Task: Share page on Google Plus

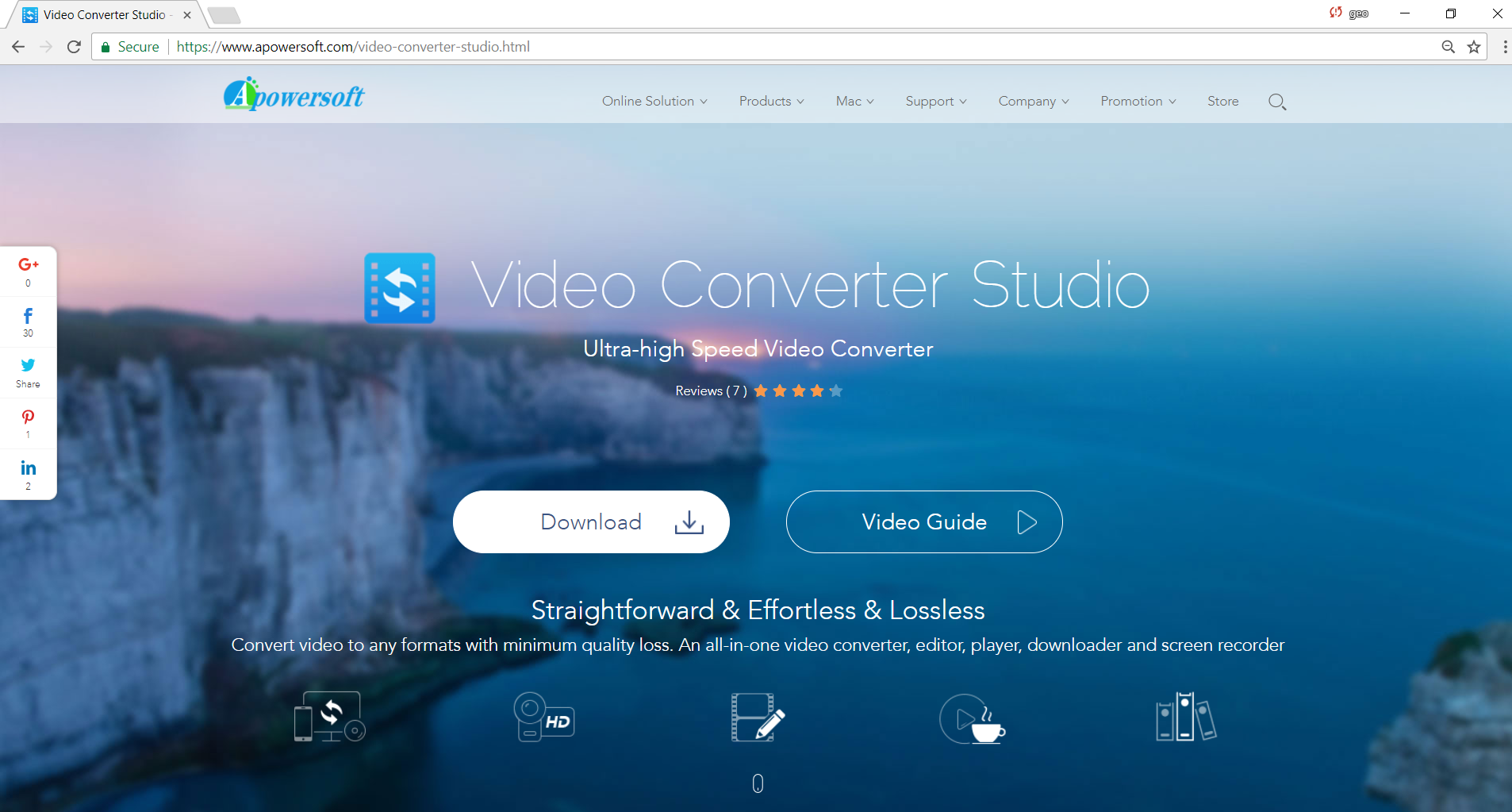Action: 29,271
